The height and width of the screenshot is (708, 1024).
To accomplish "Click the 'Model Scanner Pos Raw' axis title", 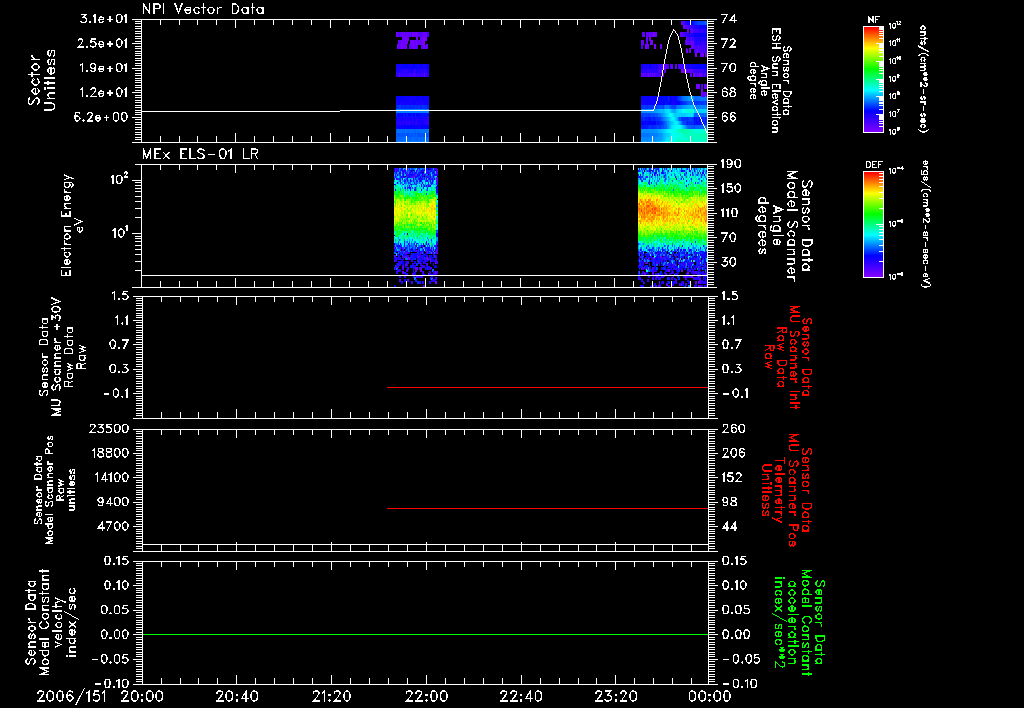I will (56, 490).
